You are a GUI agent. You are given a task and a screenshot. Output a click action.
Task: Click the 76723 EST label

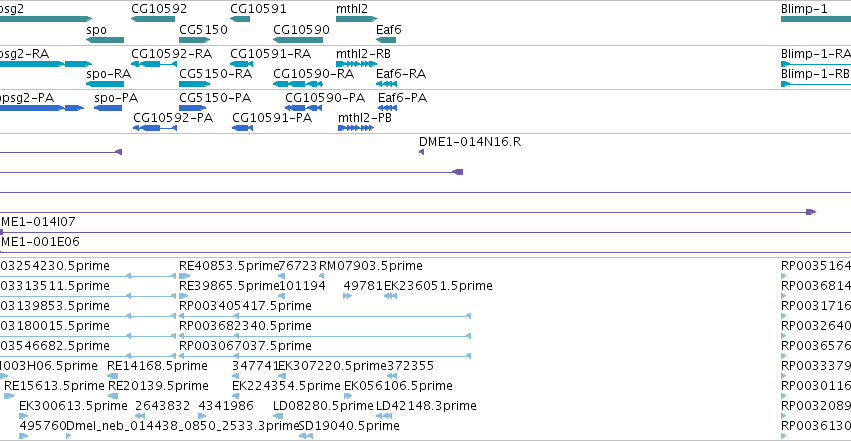pyautogui.click(x=297, y=266)
